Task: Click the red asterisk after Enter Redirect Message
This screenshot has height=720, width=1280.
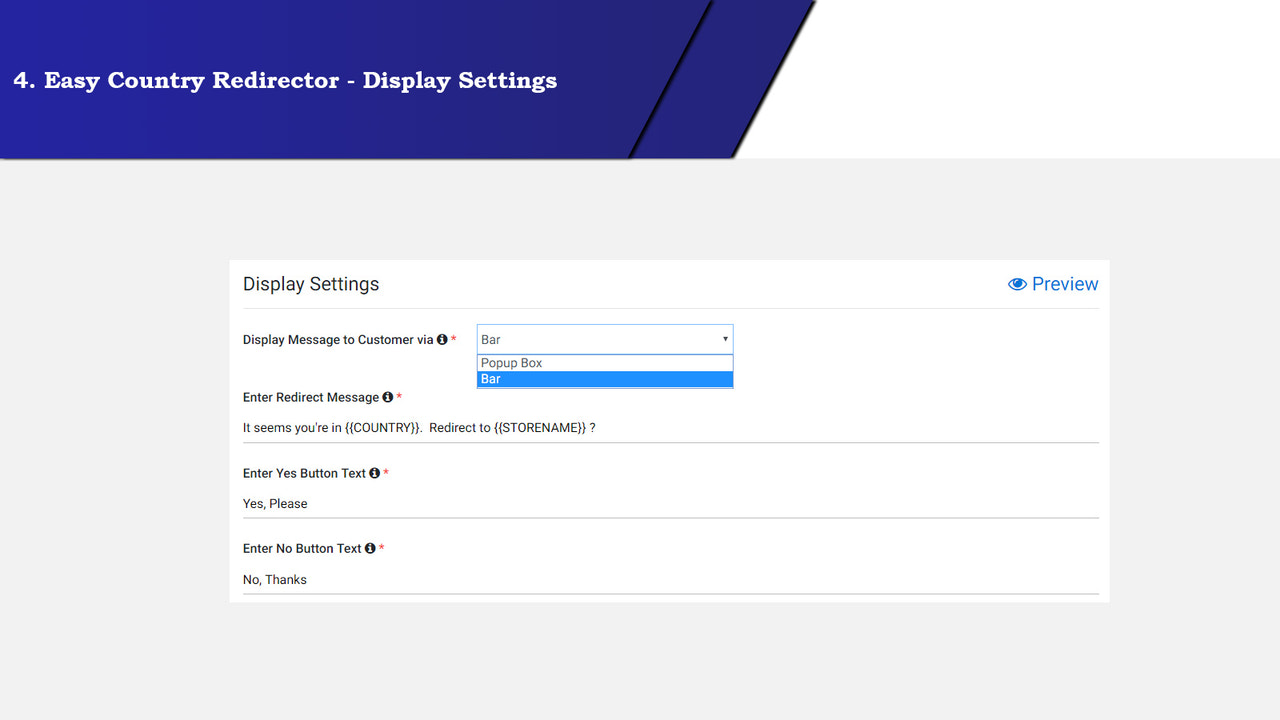Action: (399, 396)
